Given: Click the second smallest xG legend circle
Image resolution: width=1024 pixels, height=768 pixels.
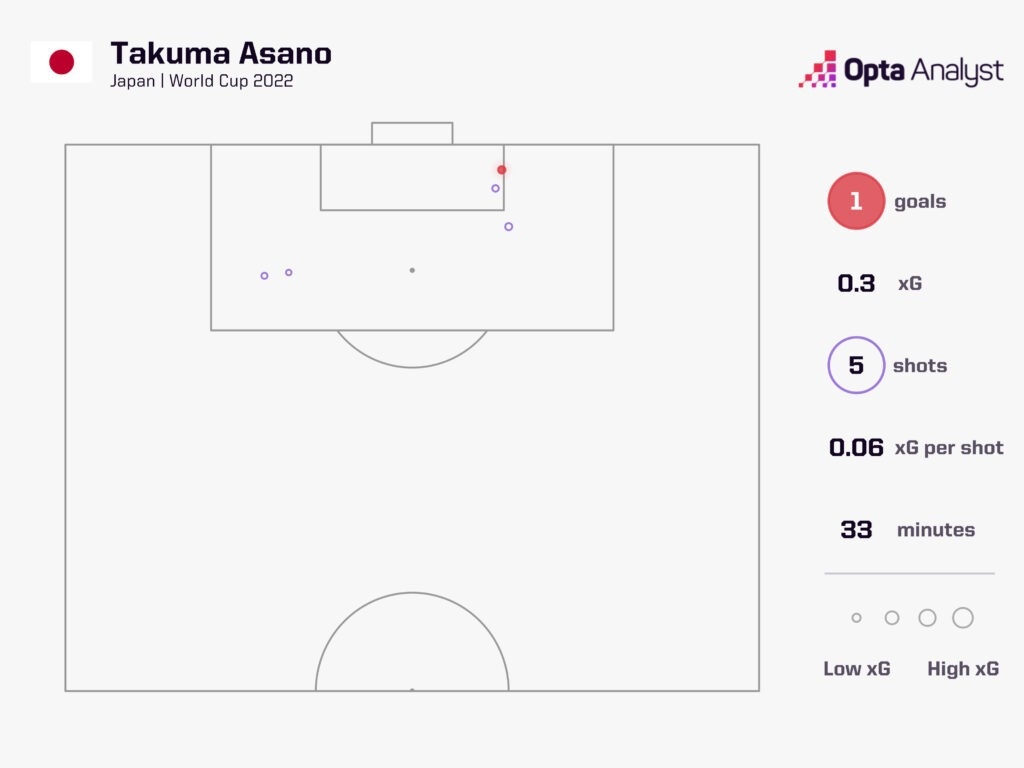Looking at the screenshot, I should (x=892, y=618).
